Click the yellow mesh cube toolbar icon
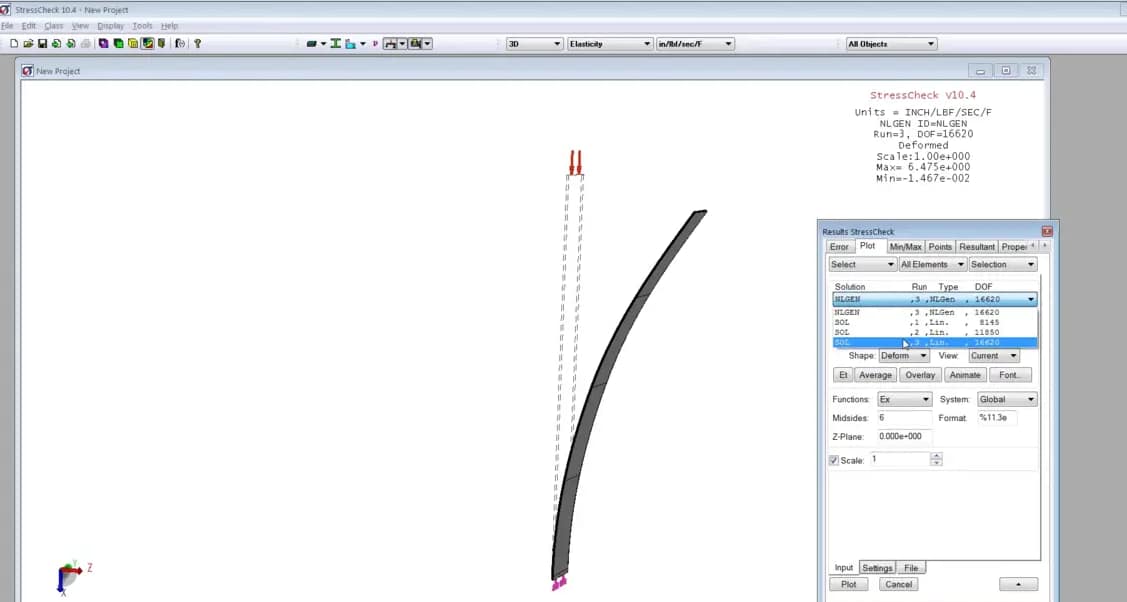Viewport: 1127px width, 602px height. coord(132,43)
